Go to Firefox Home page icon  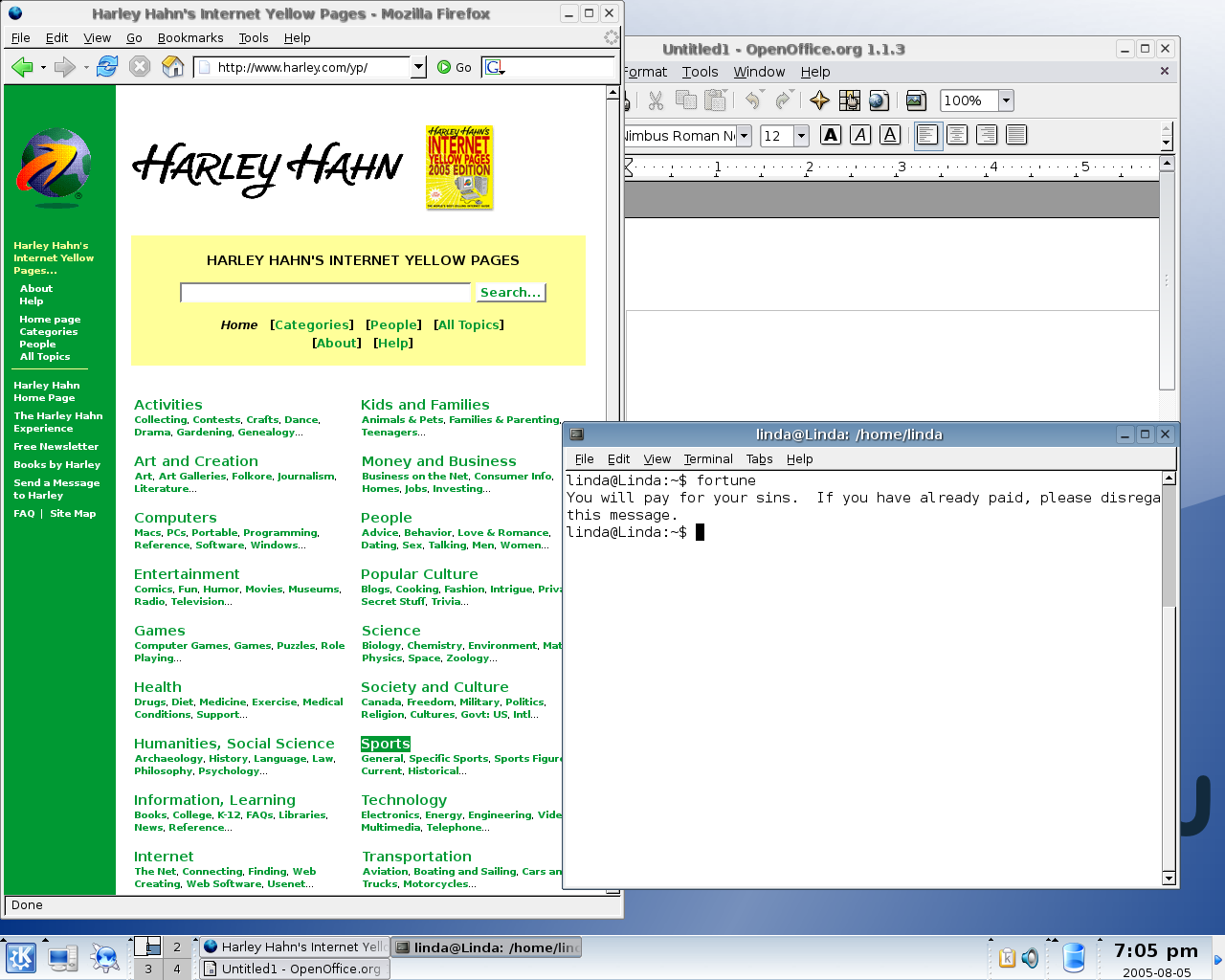point(173,66)
